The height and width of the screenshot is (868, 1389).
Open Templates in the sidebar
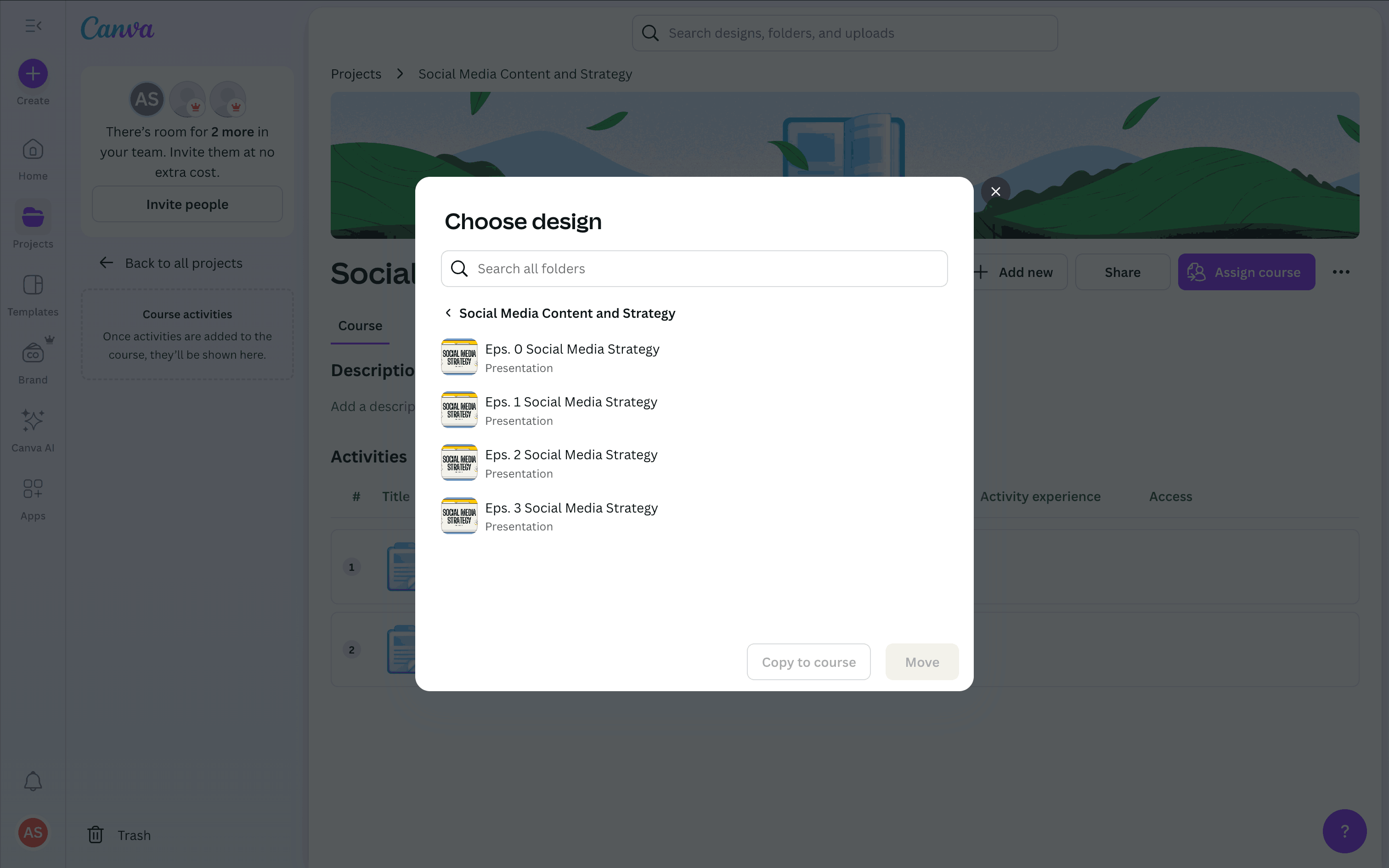click(x=33, y=285)
